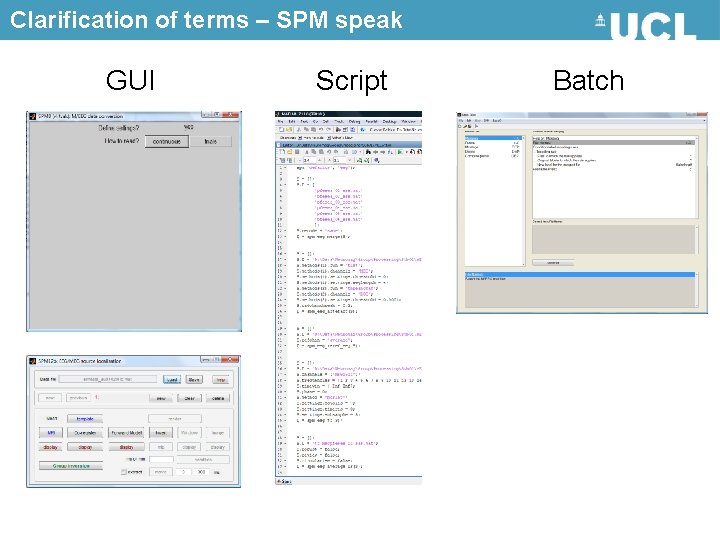Open BasicIO menu in Batch editor window
This screenshot has width=720, height=540.
point(497,121)
